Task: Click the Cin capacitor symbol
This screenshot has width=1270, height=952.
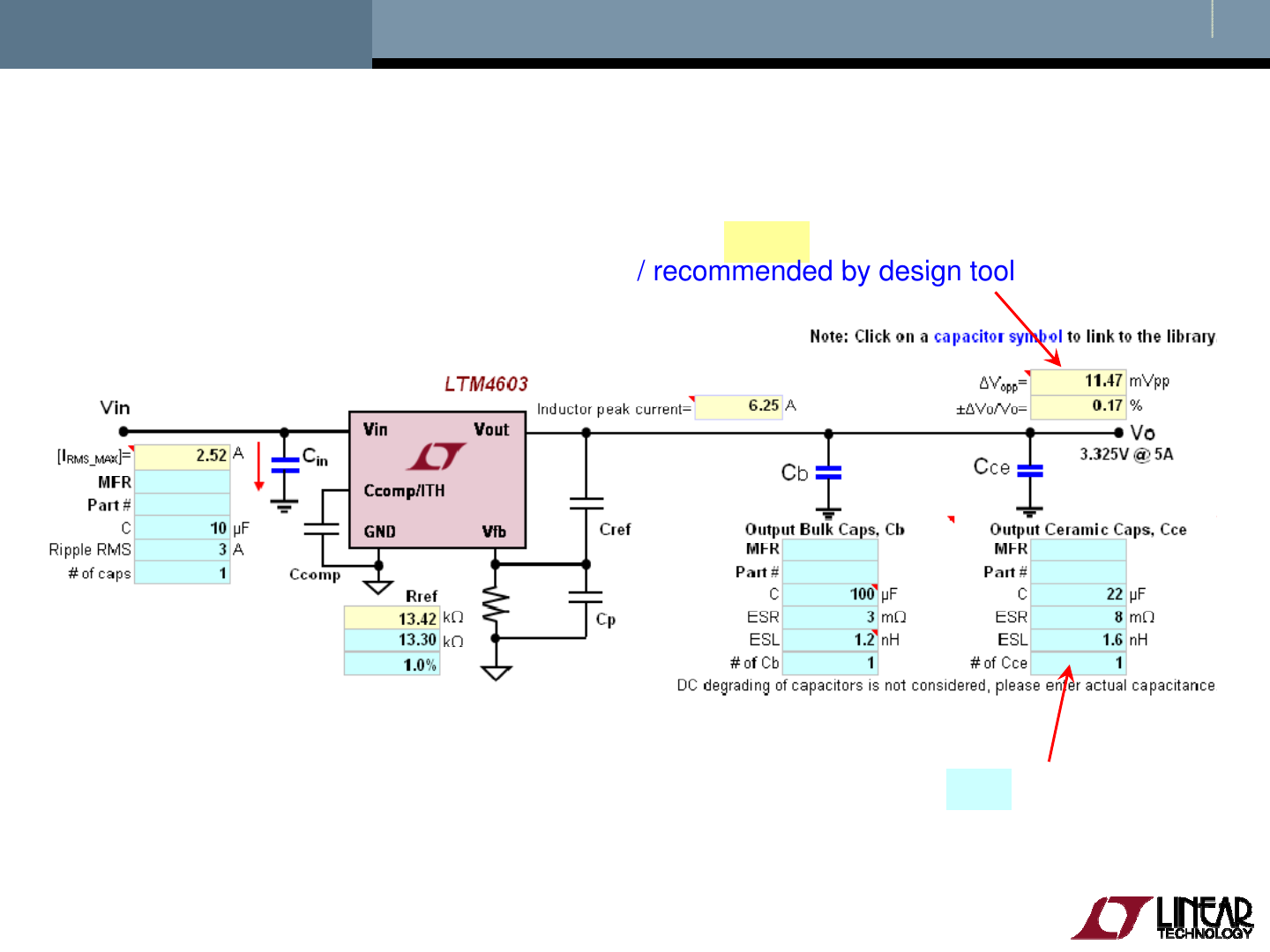Action: coord(284,467)
